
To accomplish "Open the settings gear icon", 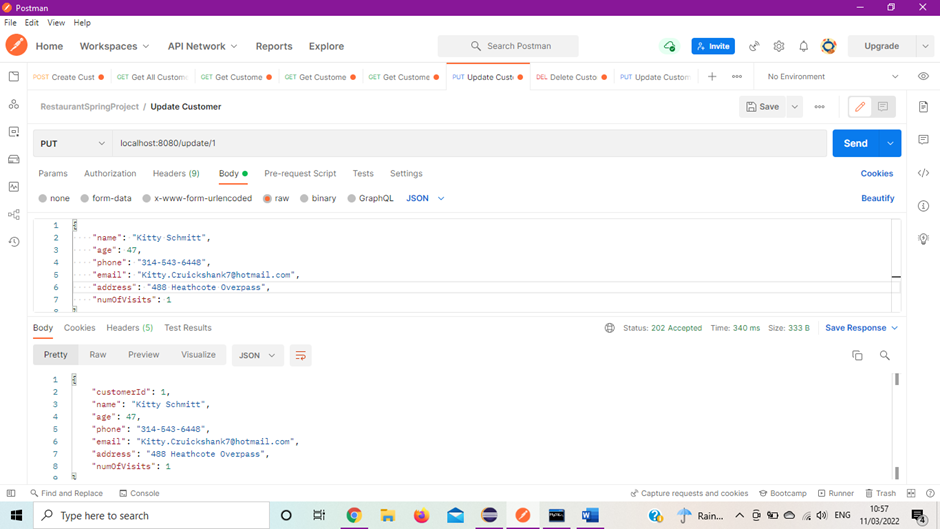I will (x=779, y=46).
